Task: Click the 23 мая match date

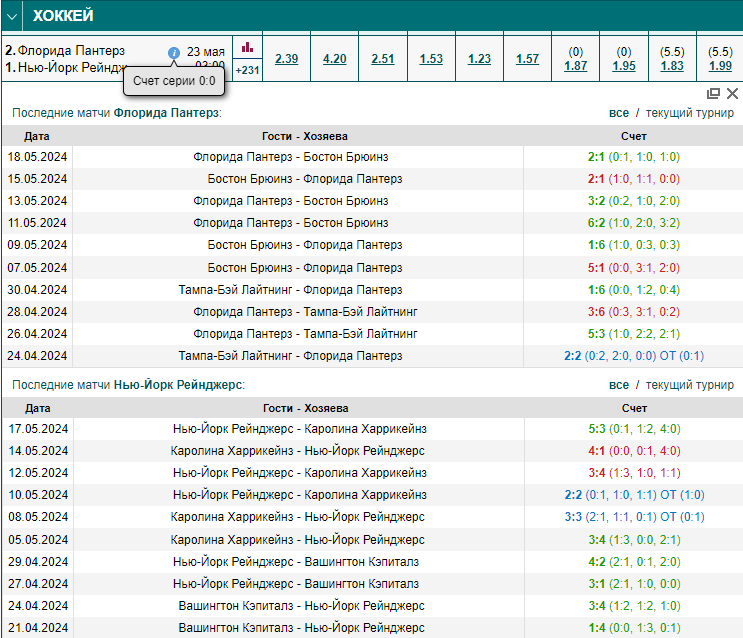Action: pos(206,52)
